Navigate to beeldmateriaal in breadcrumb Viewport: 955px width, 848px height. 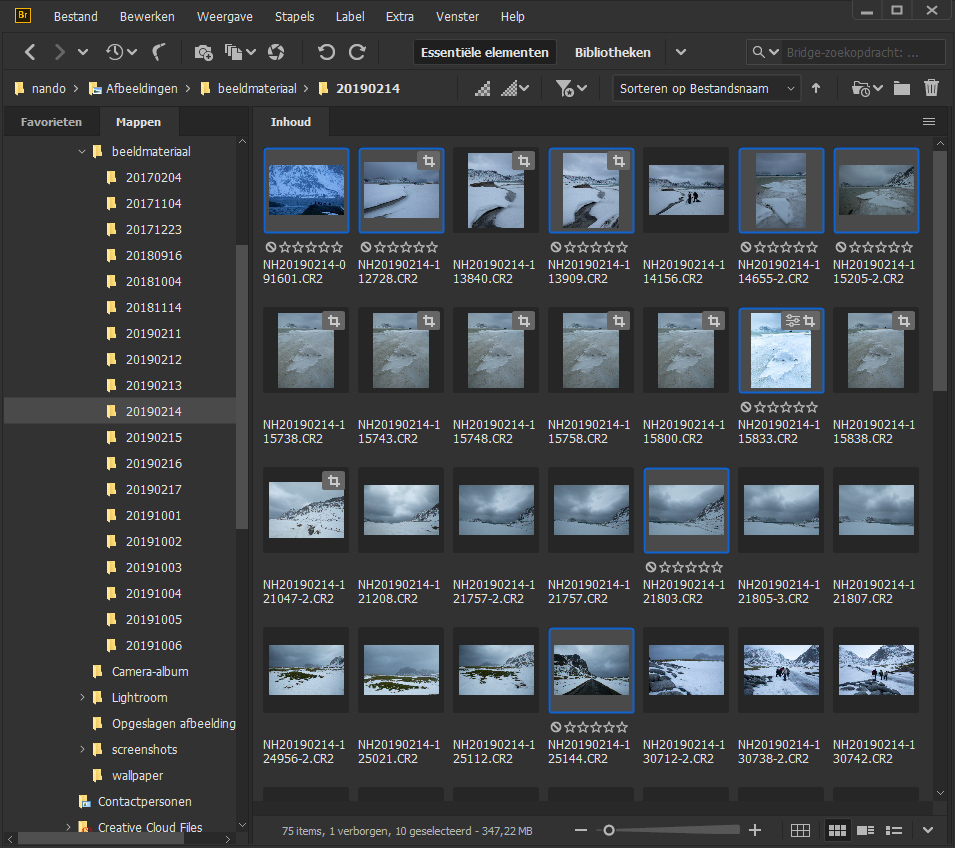pos(256,89)
